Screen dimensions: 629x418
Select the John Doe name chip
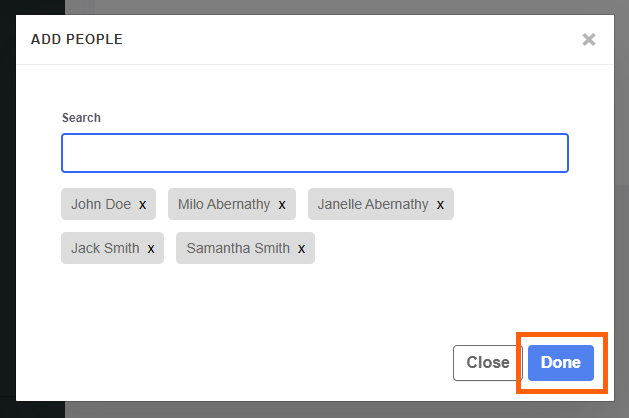(x=100, y=204)
